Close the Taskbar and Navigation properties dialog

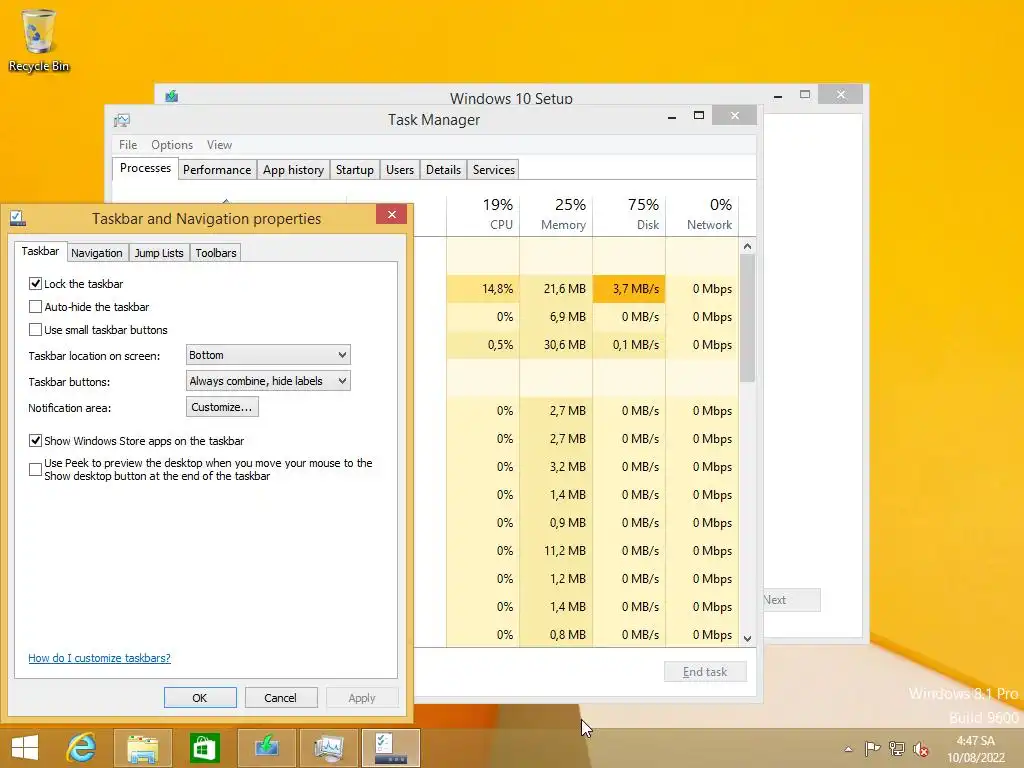(391, 214)
